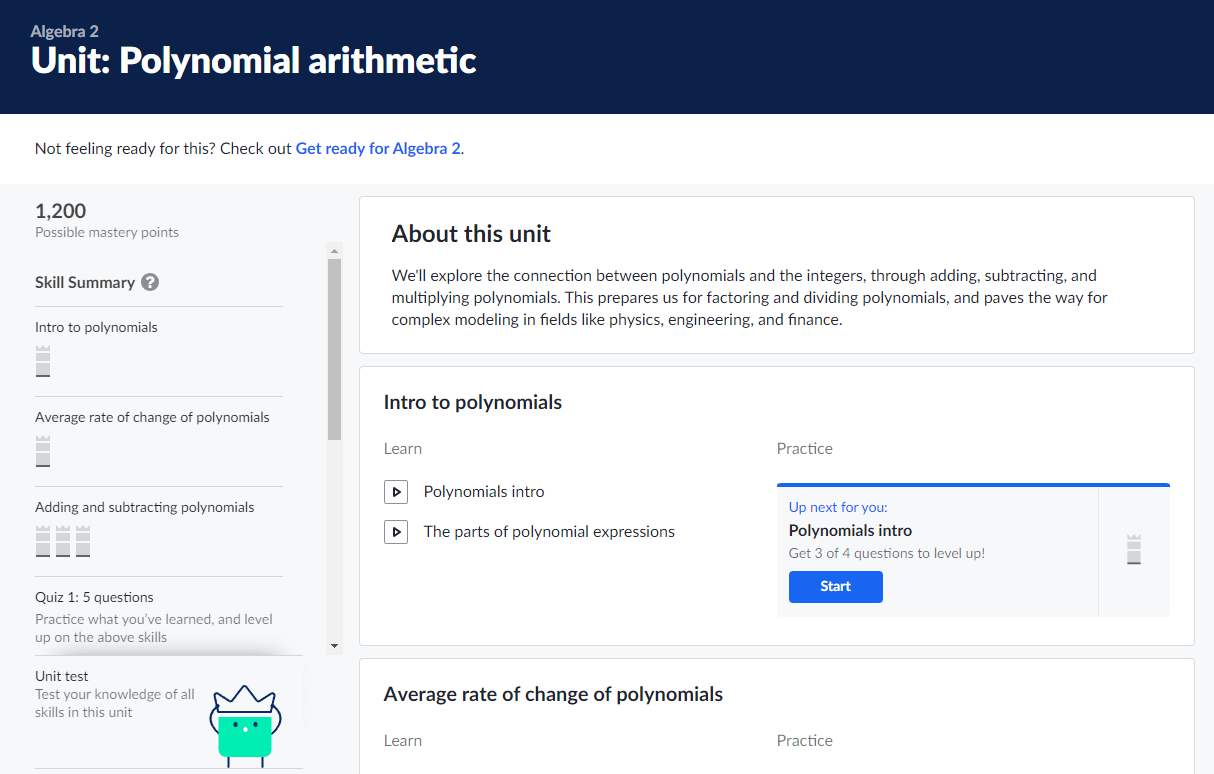This screenshot has width=1214, height=774.
Task: Open the Polynomials intro video lesson
Action: point(484,492)
